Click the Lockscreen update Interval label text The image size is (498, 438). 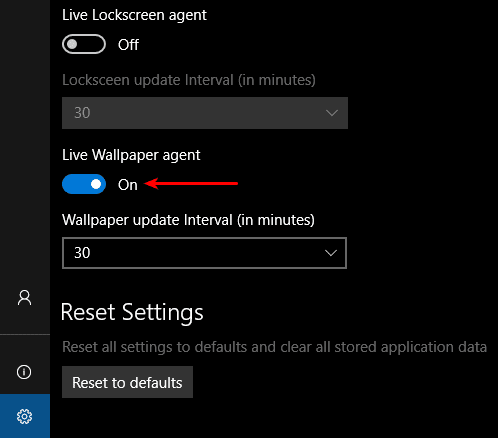(189, 80)
